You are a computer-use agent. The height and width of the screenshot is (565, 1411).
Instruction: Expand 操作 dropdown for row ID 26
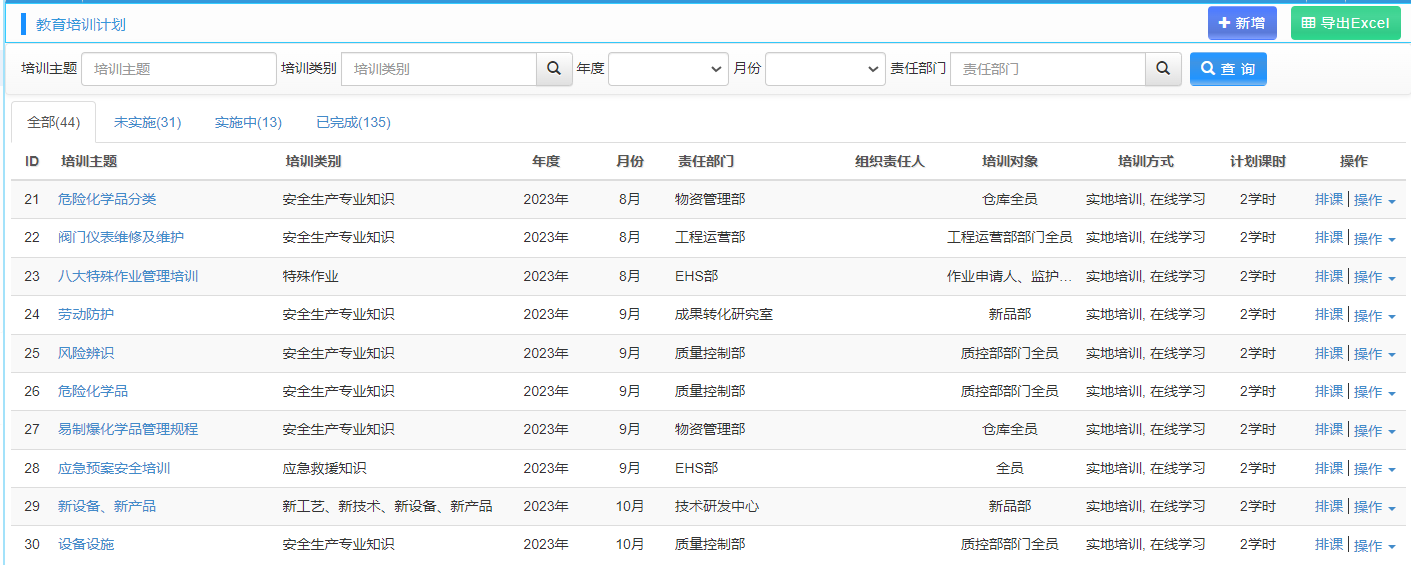pyautogui.click(x=1375, y=392)
